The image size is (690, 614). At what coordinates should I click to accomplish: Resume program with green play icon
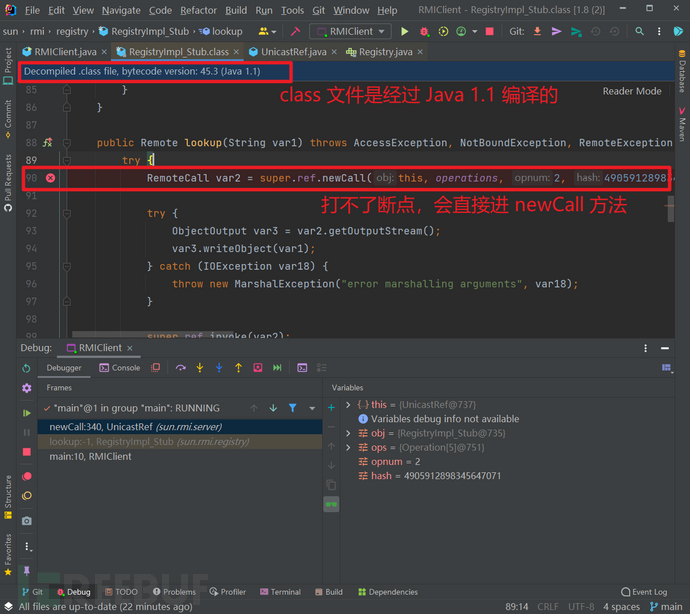click(x=26, y=413)
